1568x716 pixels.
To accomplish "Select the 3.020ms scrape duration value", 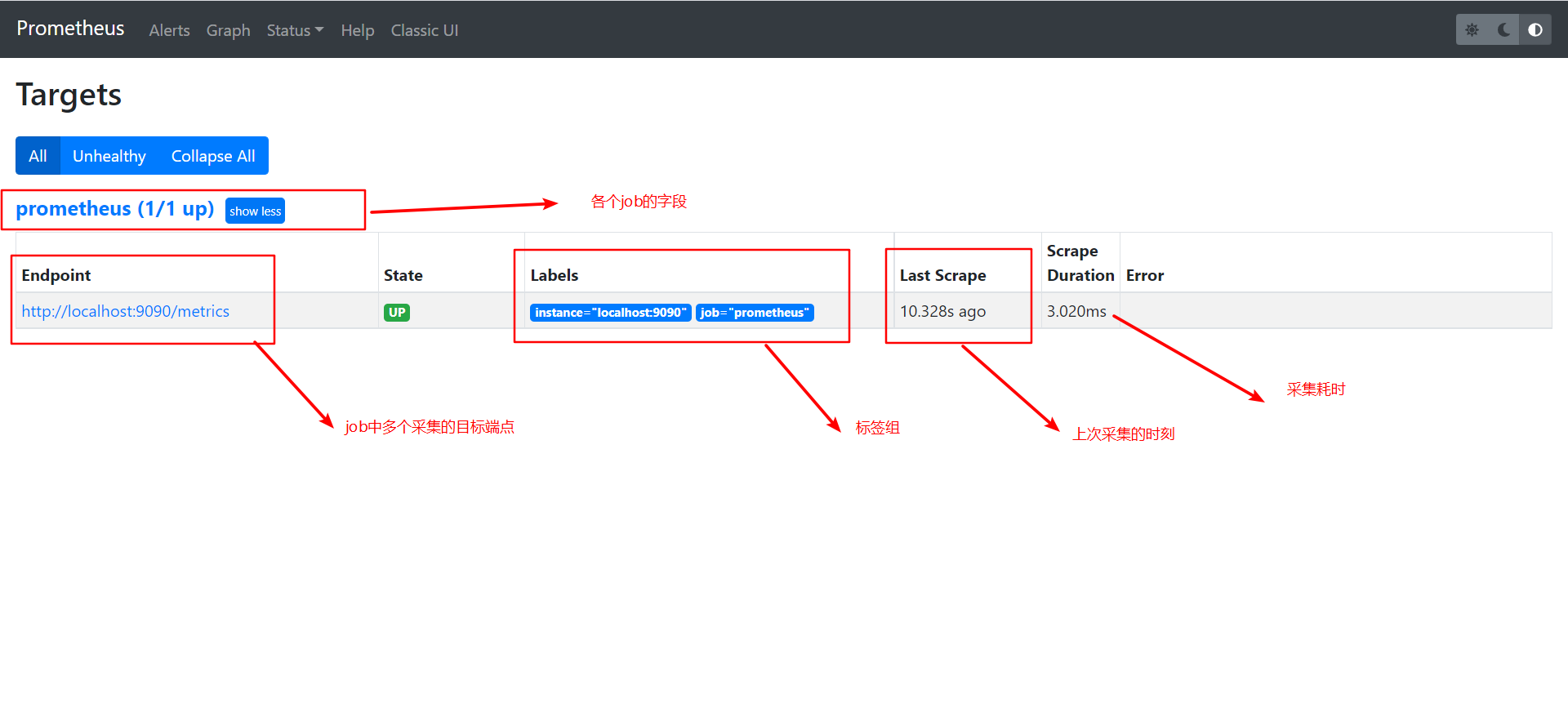I will point(1076,311).
